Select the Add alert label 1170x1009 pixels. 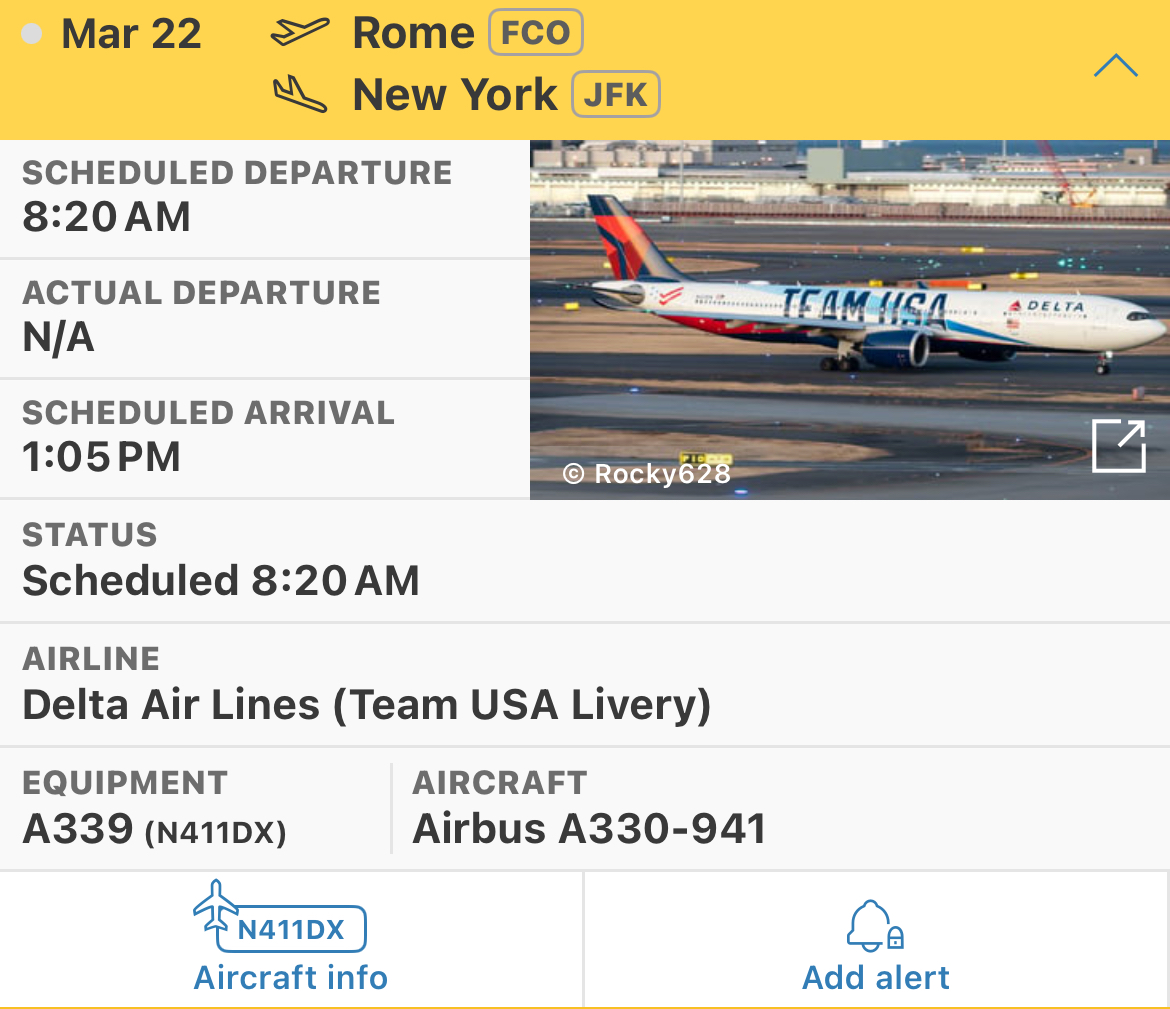pyautogui.click(x=875, y=978)
